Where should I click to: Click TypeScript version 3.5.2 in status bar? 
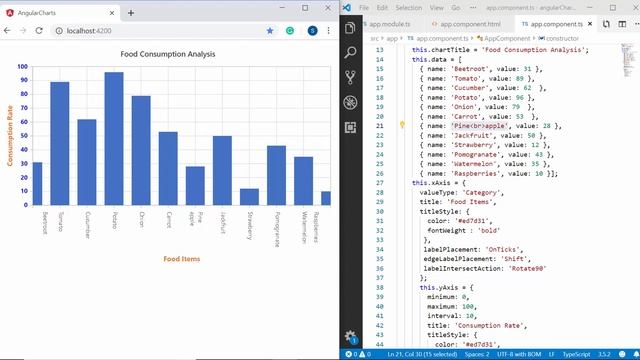604,354
